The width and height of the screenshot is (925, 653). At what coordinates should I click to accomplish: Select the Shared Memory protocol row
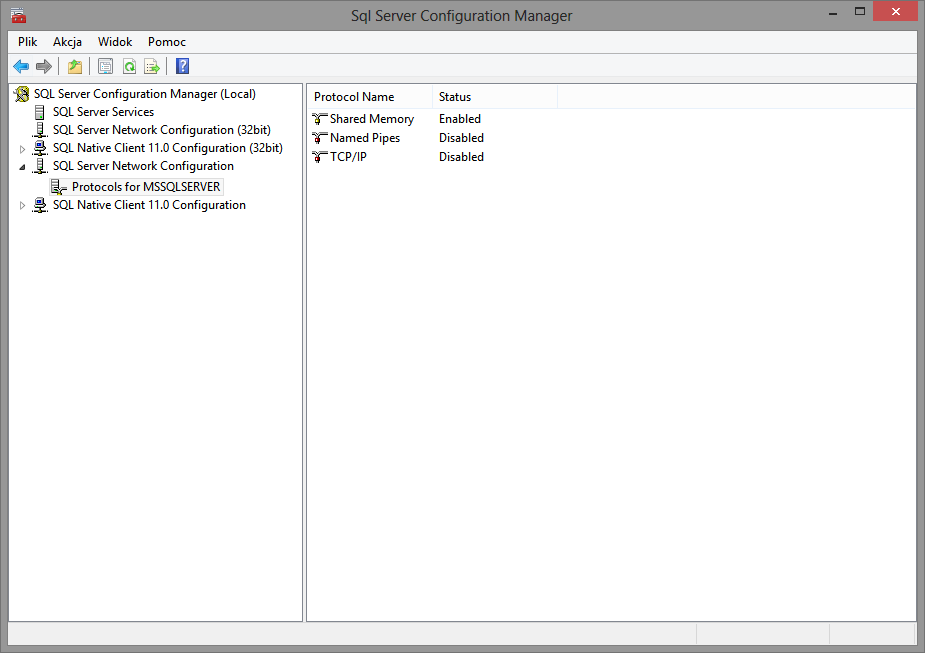pyautogui.click(x=371, y=119)
